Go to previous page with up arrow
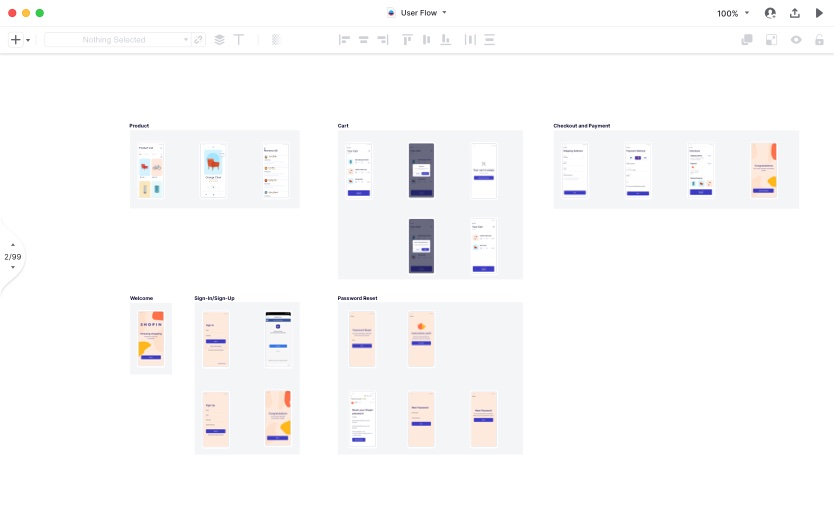834x512 pixels. 13,245
